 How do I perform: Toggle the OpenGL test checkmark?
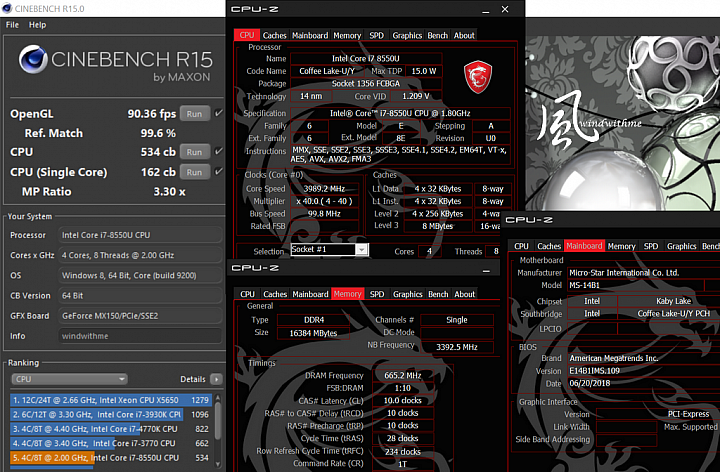(219, 113)
